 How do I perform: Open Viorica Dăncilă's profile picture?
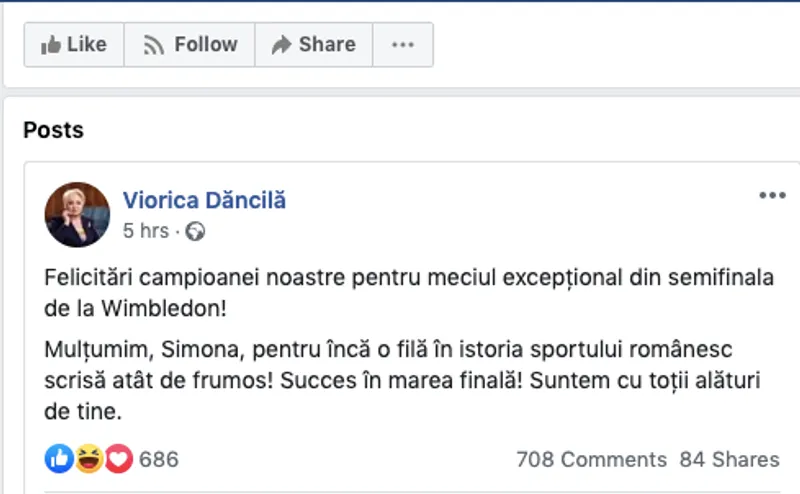pyautogui.click(x=77, y=214)
